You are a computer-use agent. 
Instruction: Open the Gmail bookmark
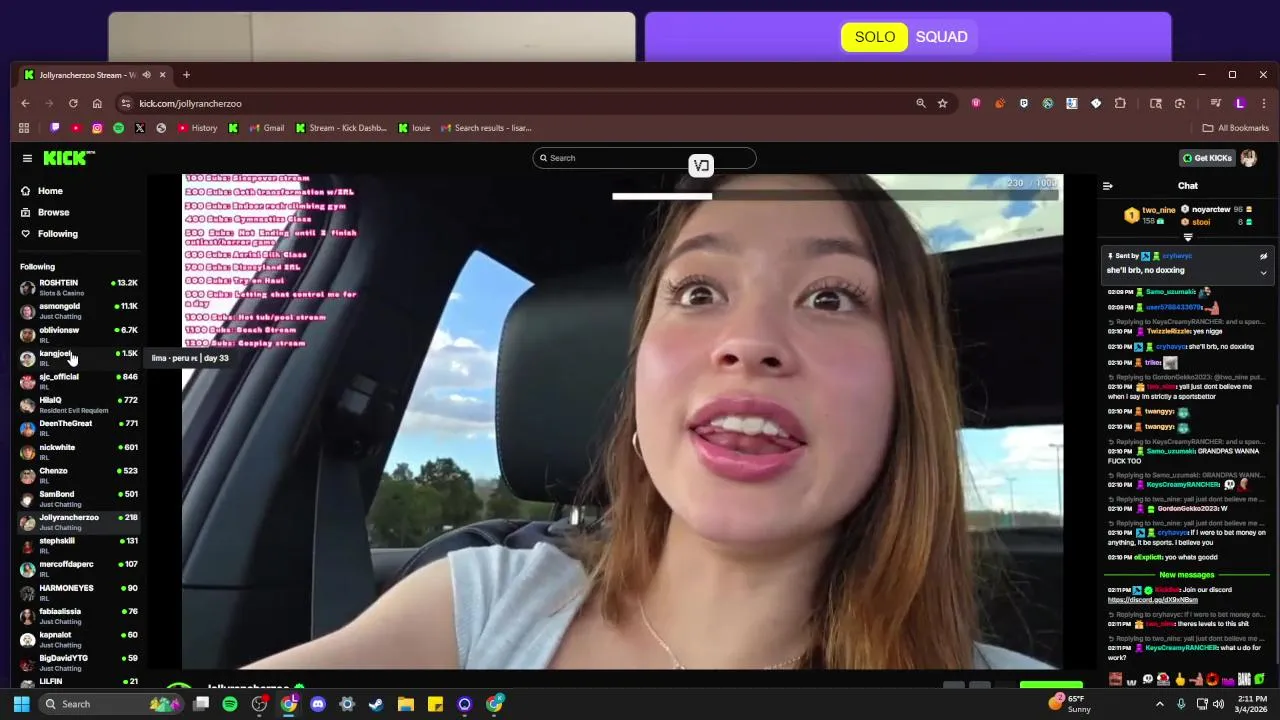click(266, 128)
